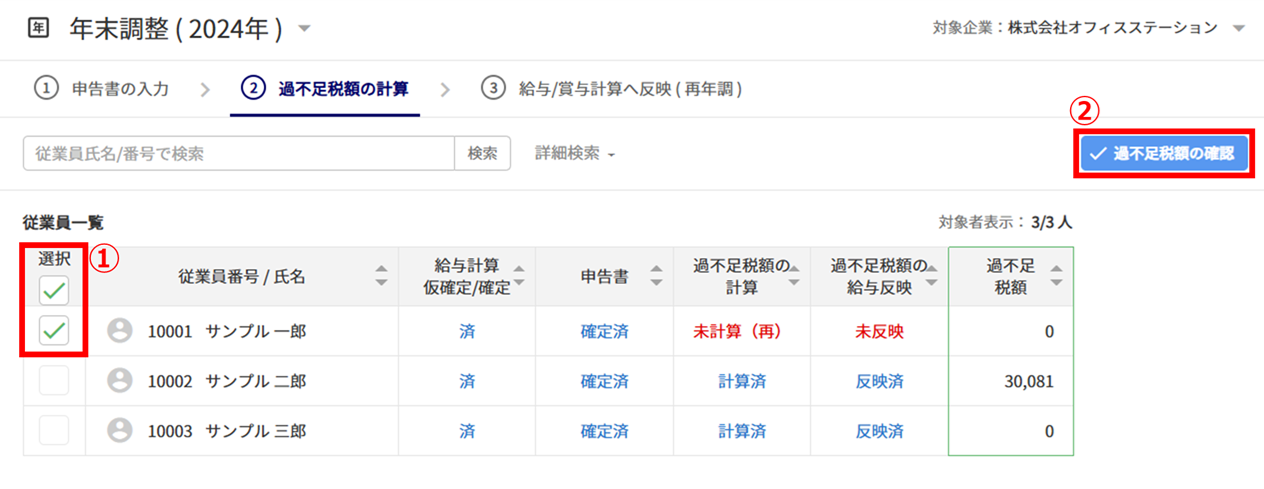
Task: Click the 年 calendar icon beside 年末調整
Action: tap(38, 29)
